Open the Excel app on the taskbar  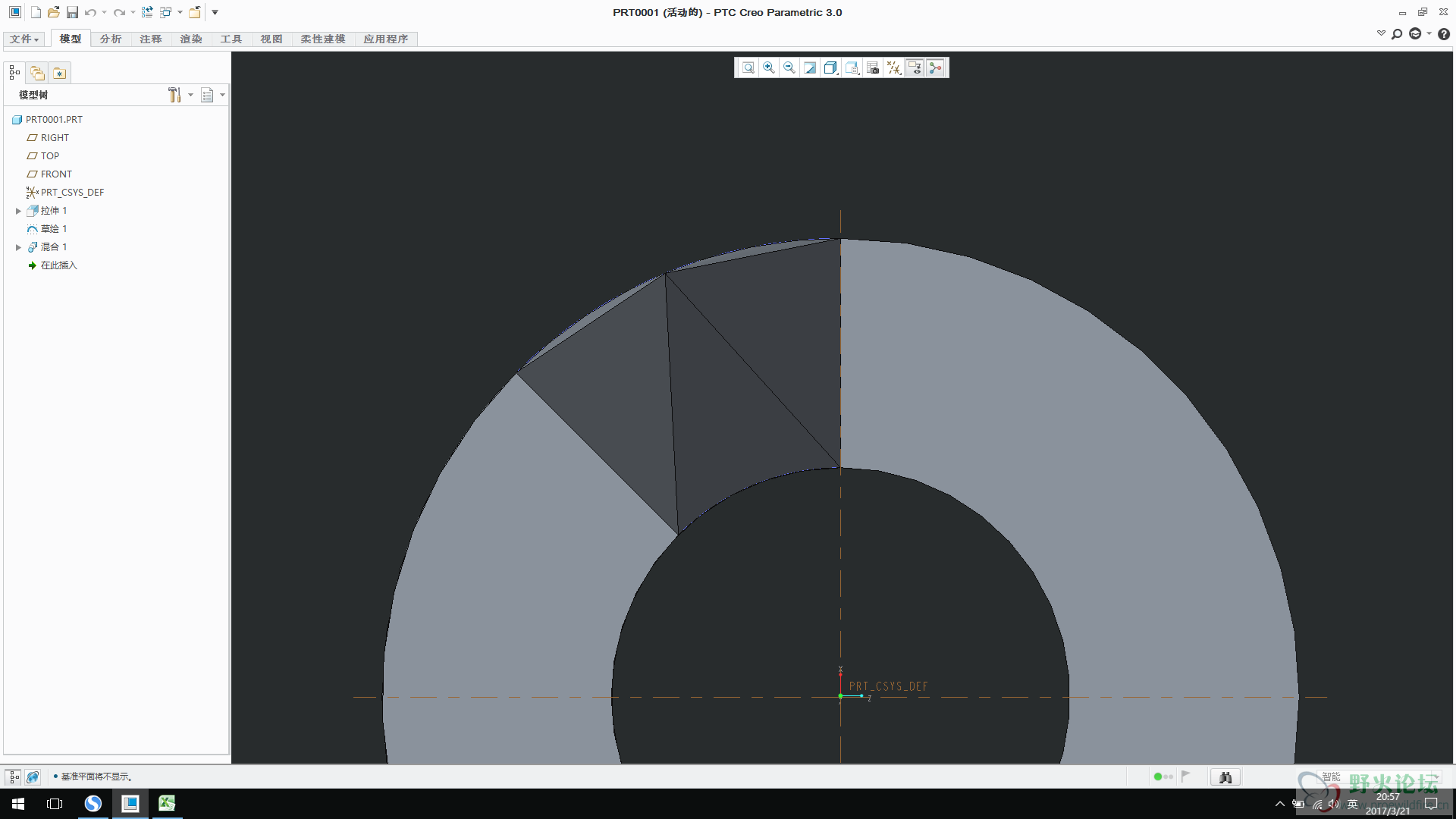pyautogui.click(x=167, y=803)
